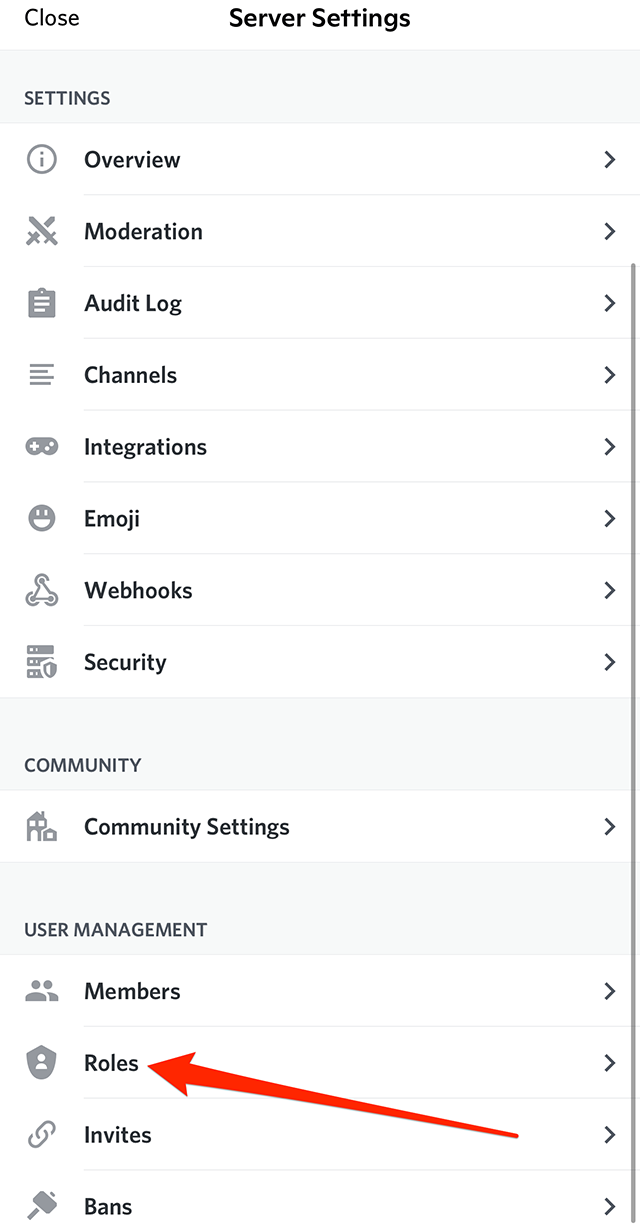This screenshot has height=1230, width=640.
Task: Tap the Audit Log clipboard icon
Action: point(41,303)
